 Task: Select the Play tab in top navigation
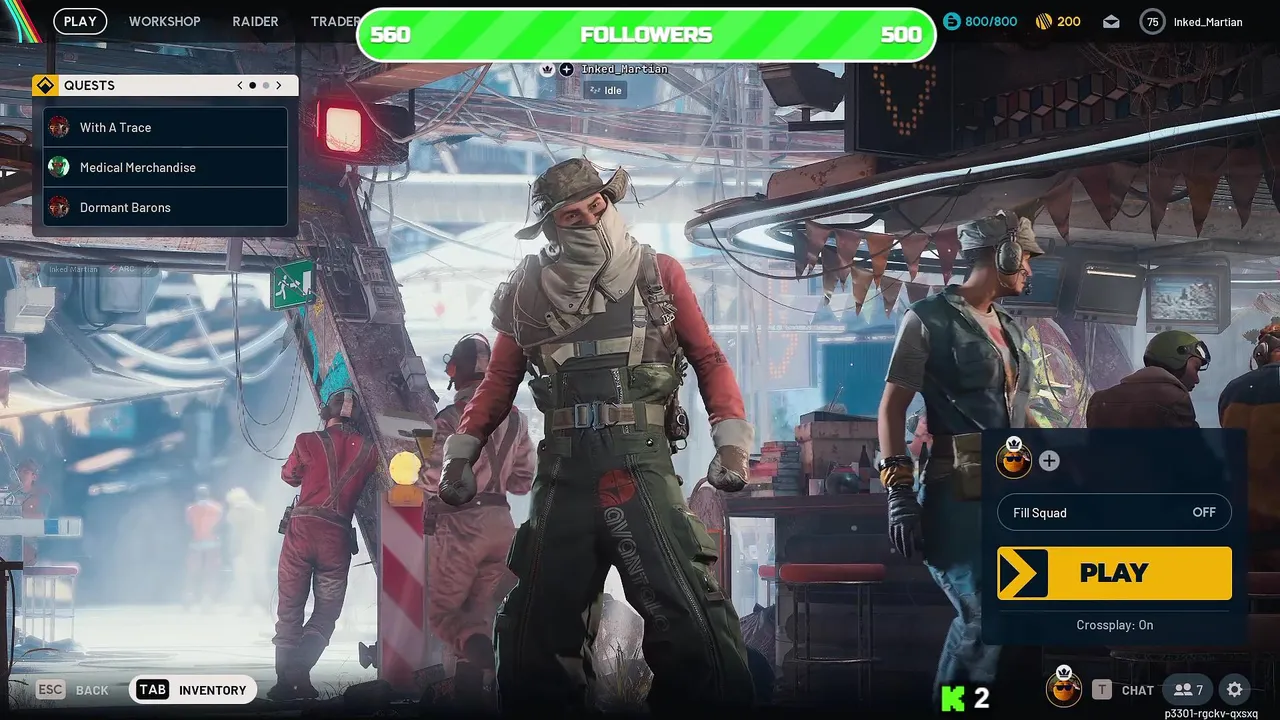point(80,21)
